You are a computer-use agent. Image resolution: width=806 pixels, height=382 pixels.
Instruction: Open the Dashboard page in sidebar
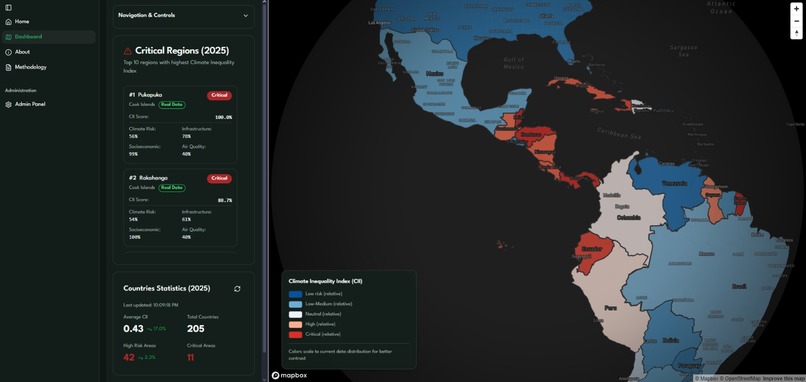point(49,37)
